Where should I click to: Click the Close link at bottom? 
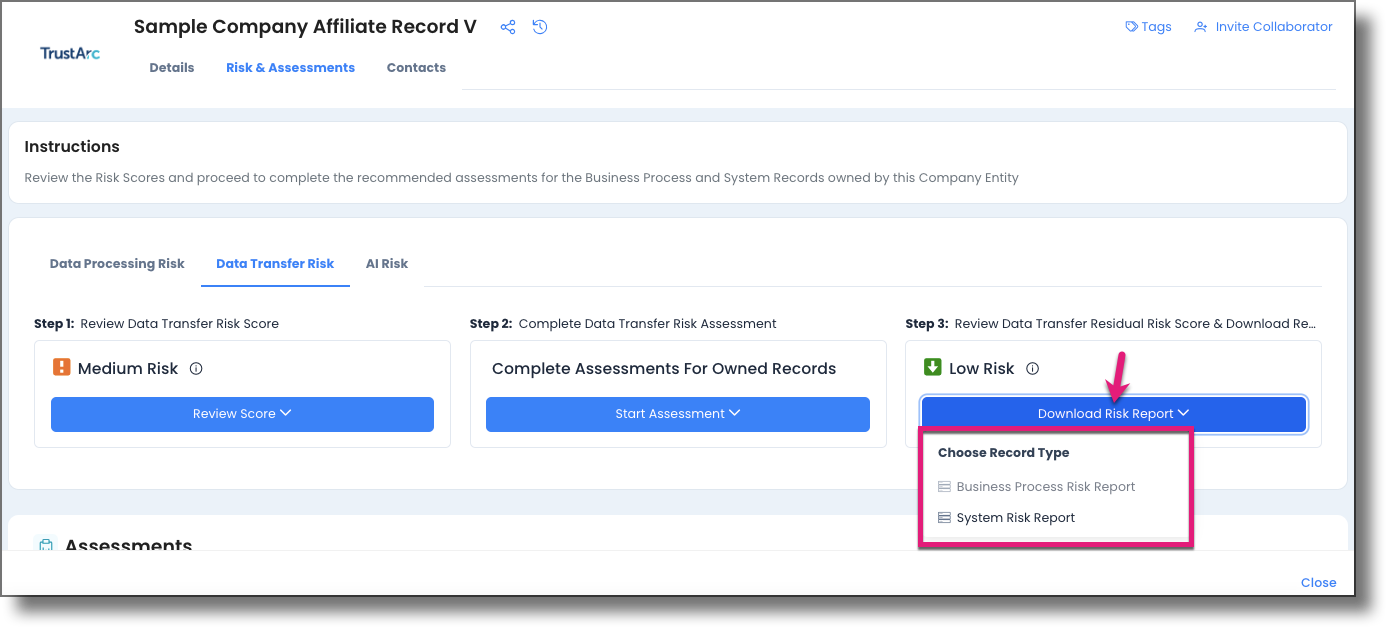pos(1318,583)
